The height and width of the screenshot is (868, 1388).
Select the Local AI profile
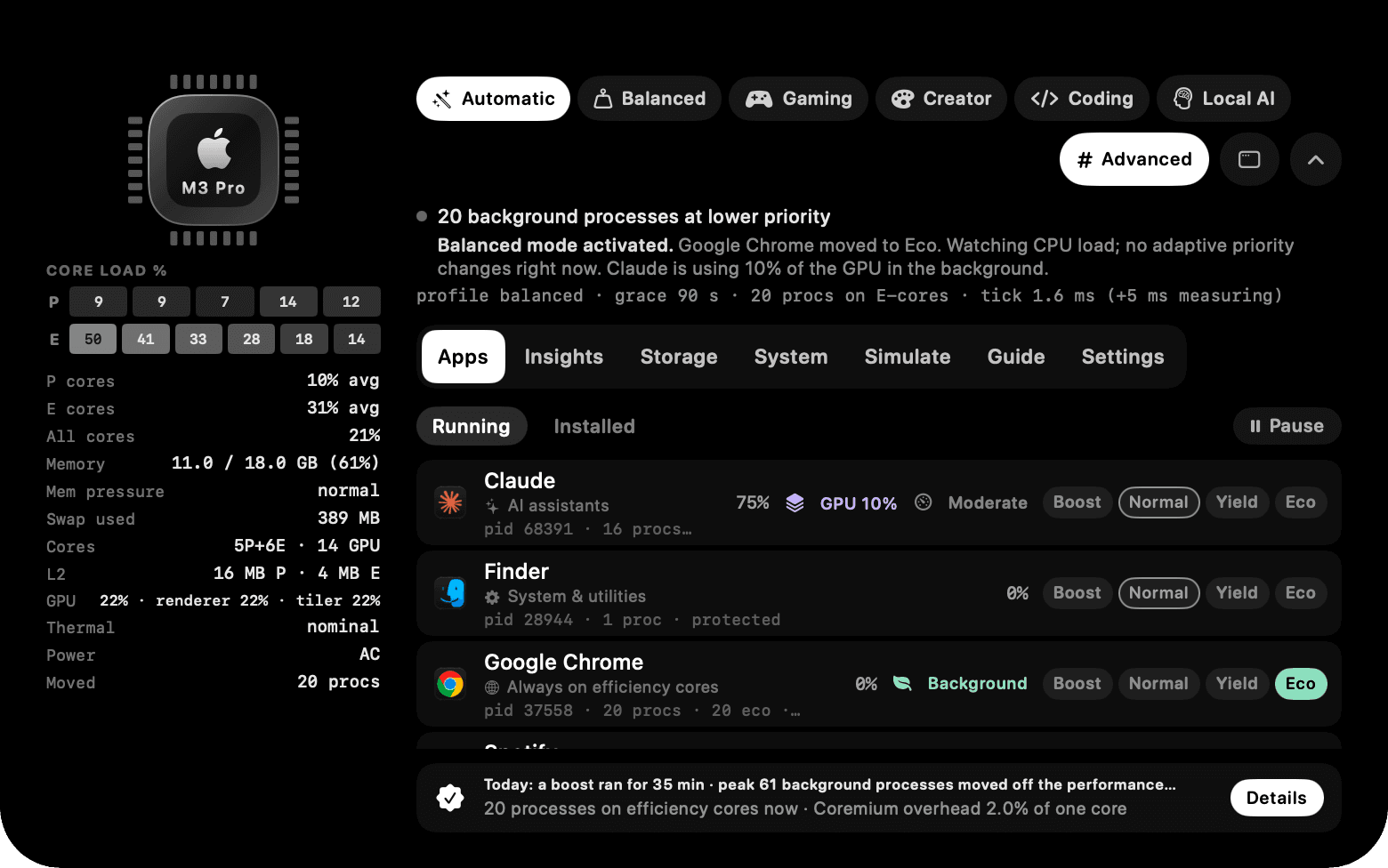pyautogui.click(x=1223, y=99)
